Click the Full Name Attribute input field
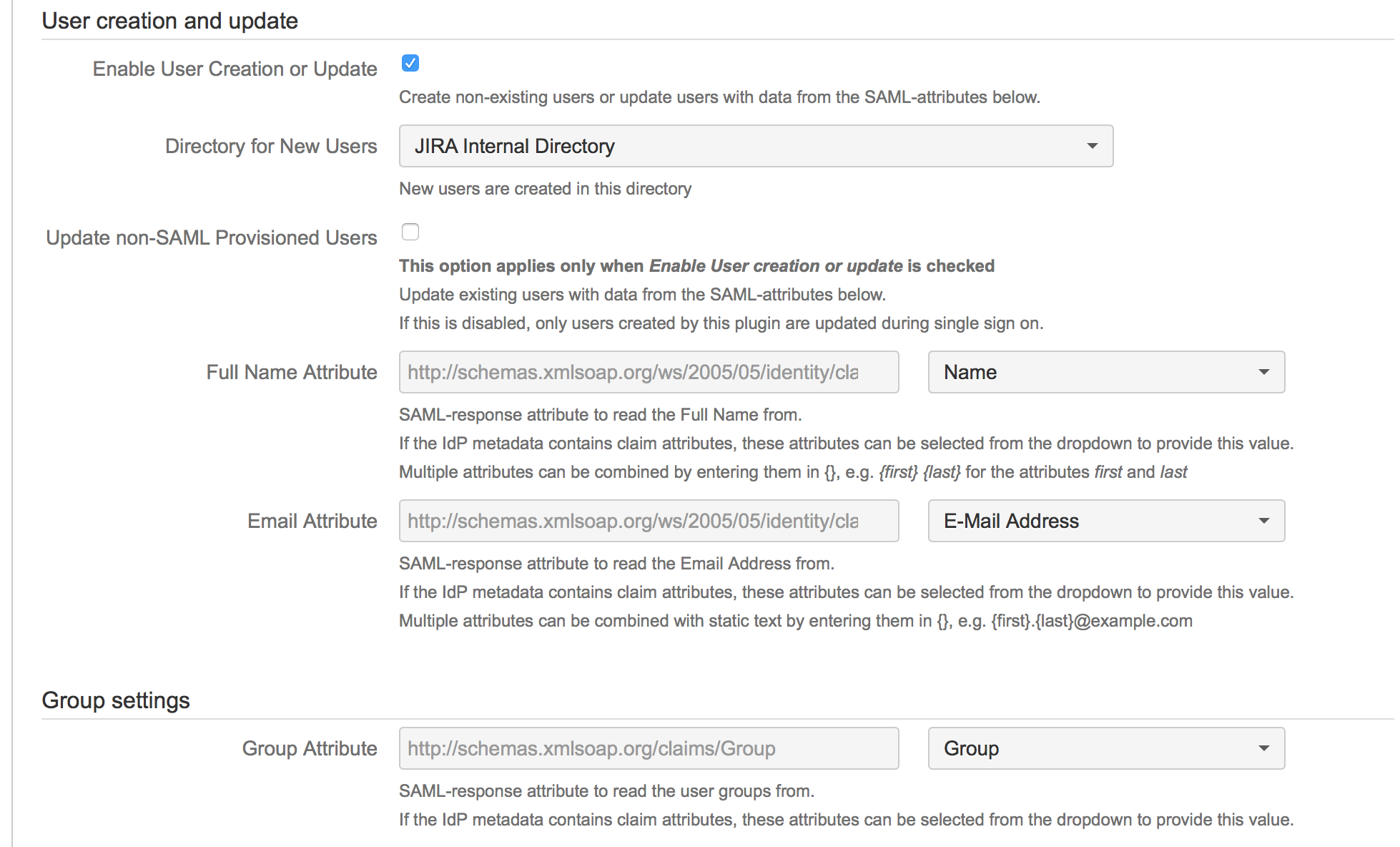Screen dimensions: 1400x847 click(x=648, y=372)
